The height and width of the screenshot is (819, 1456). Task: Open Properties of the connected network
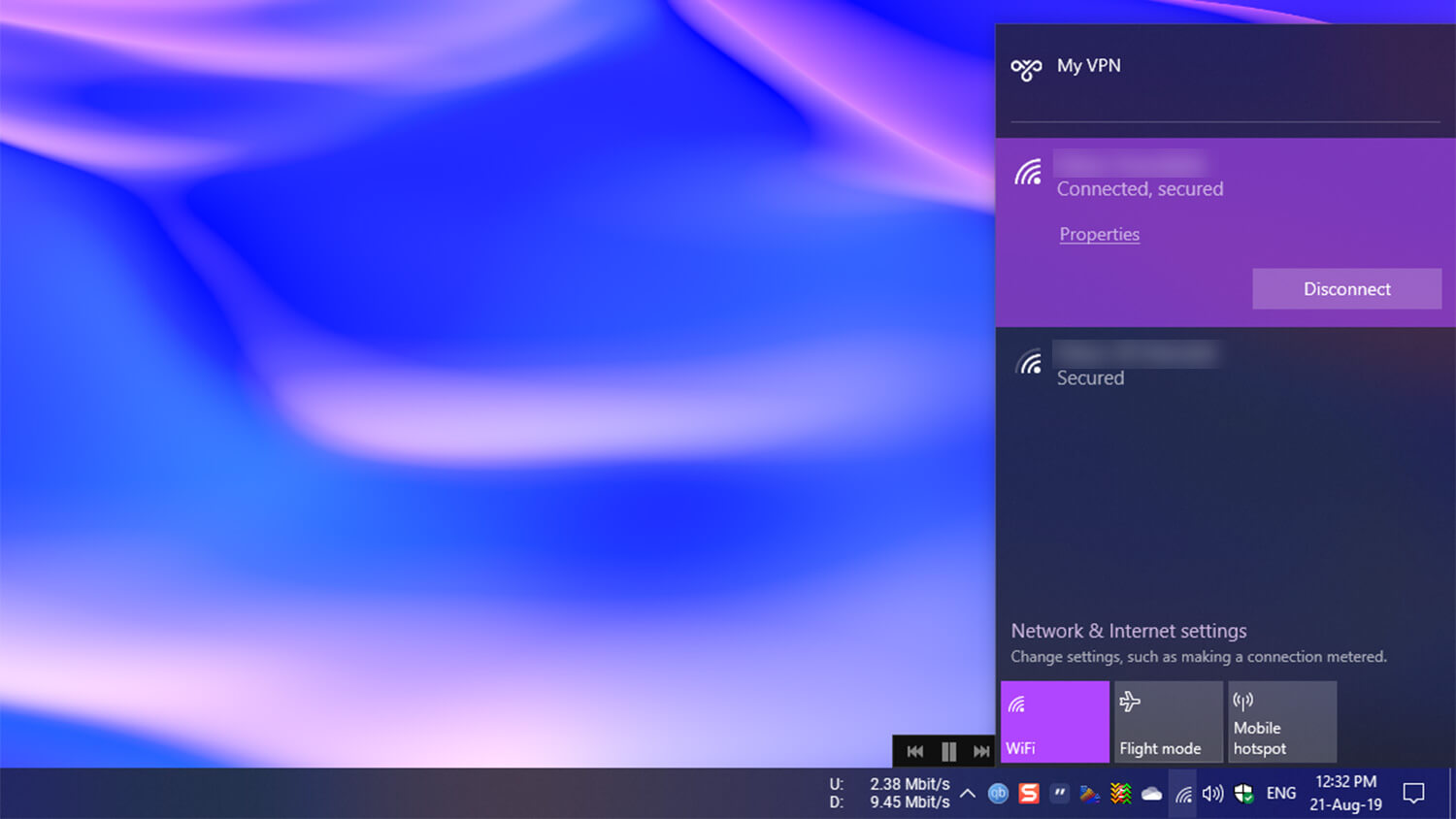(1099, 234)
